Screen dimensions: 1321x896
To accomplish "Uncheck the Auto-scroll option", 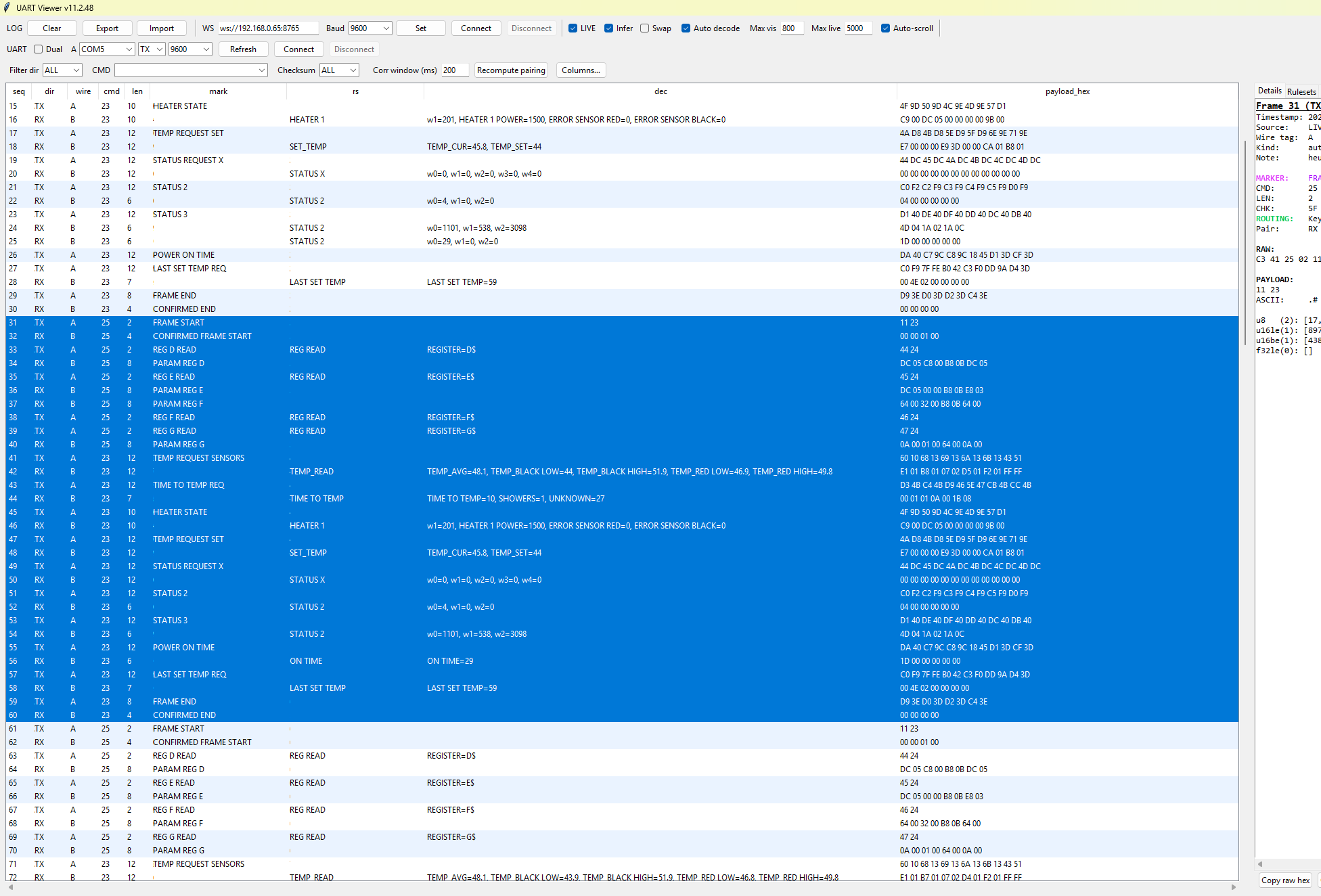I will point(885,28).
